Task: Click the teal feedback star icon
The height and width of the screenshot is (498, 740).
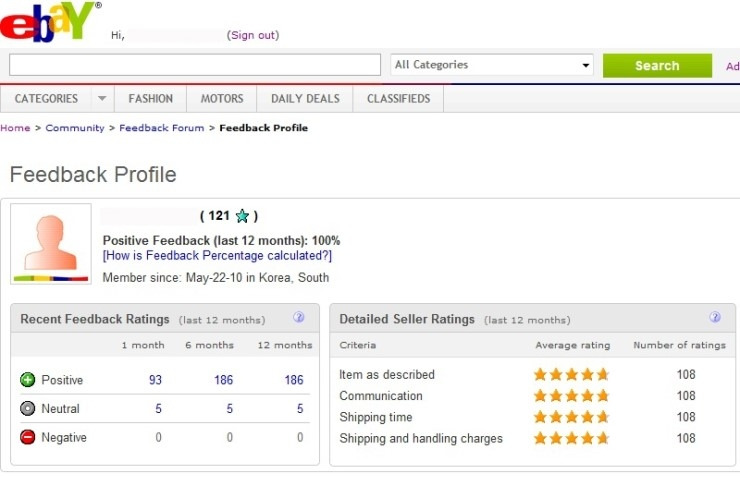Action: click(242, 216)
